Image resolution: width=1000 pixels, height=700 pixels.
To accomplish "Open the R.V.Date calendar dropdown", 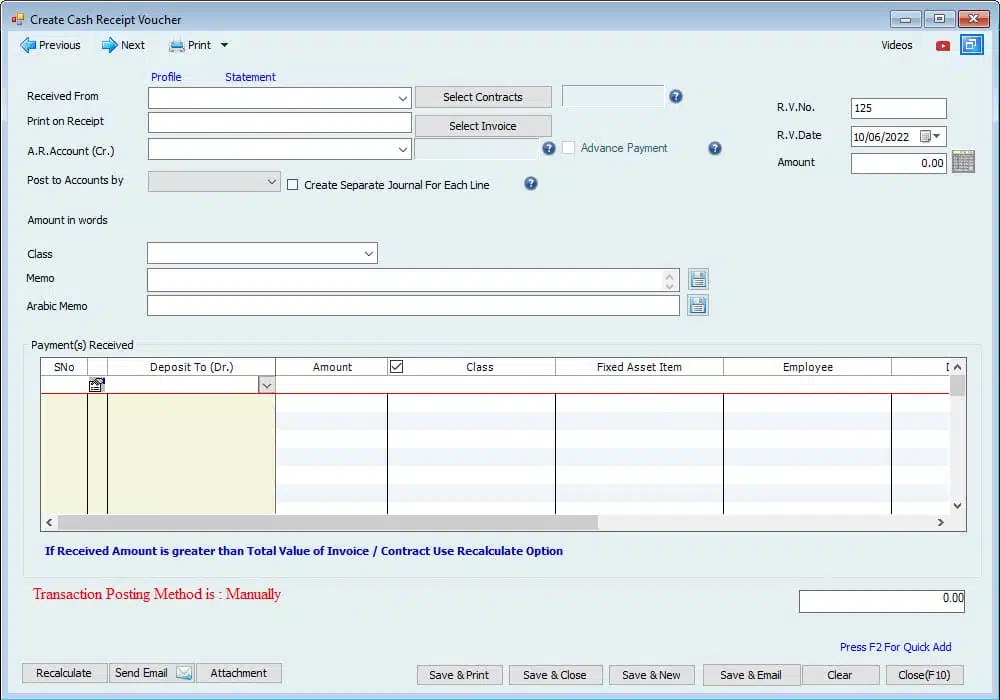I will click(x=937, y=136).
